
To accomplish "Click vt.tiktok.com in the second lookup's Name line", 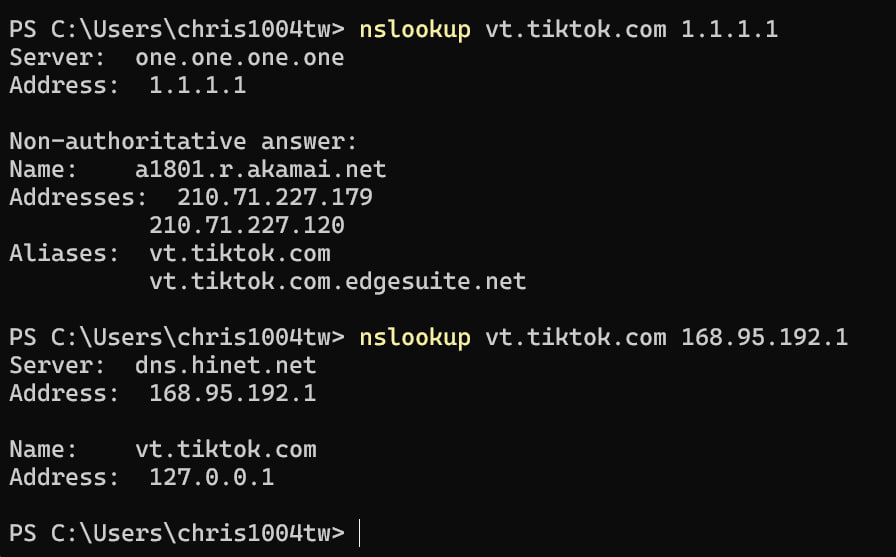I will coord(225,450).
